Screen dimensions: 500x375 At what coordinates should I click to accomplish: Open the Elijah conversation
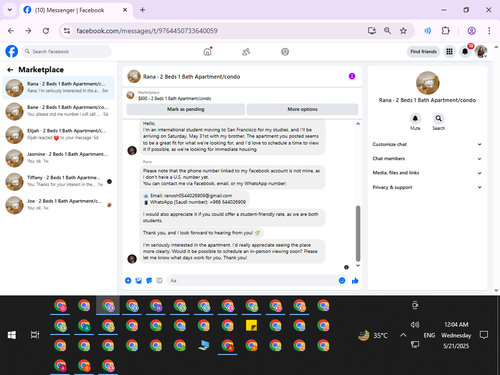(x=59, y=135)
